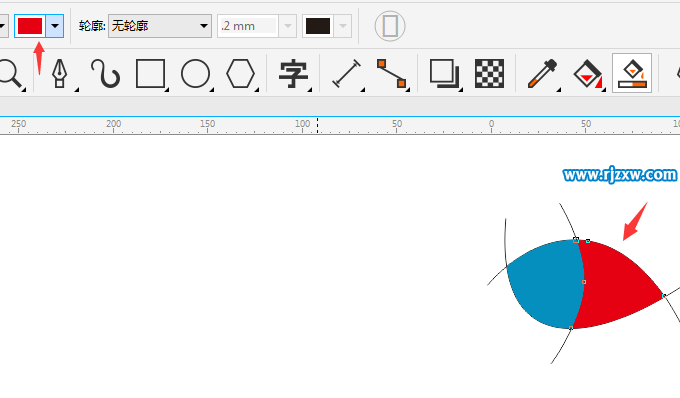Select the Polygon tool
Viewport: 680px width, 398px height.
241,74
